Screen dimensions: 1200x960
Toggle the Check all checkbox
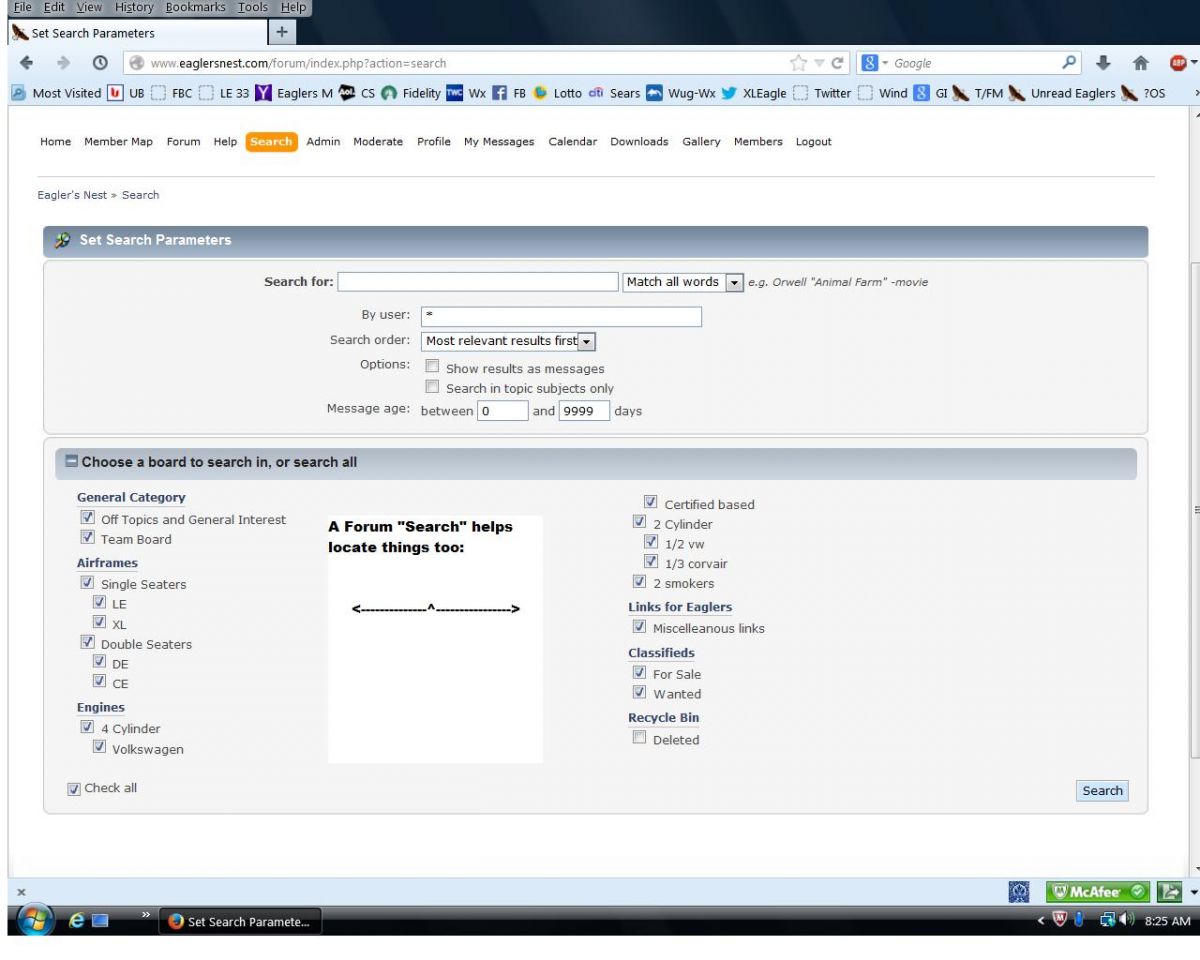pos(74,788)
